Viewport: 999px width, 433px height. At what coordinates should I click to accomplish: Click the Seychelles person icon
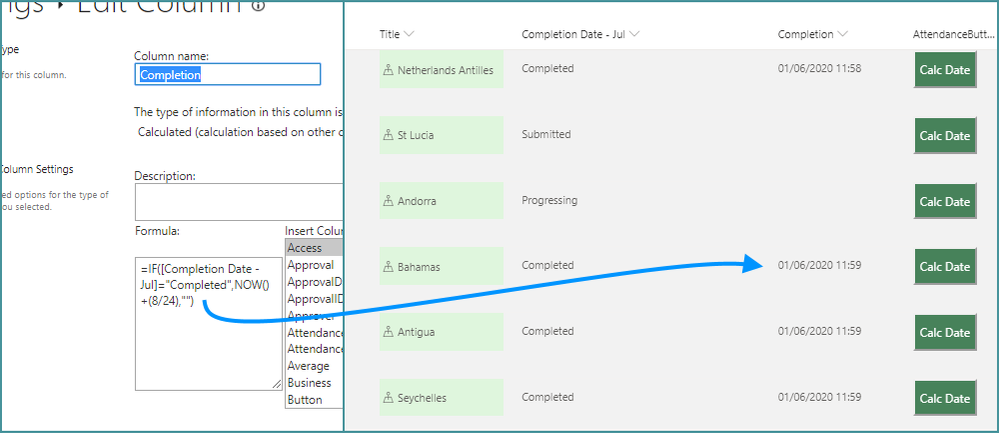[x=388, y=398]
